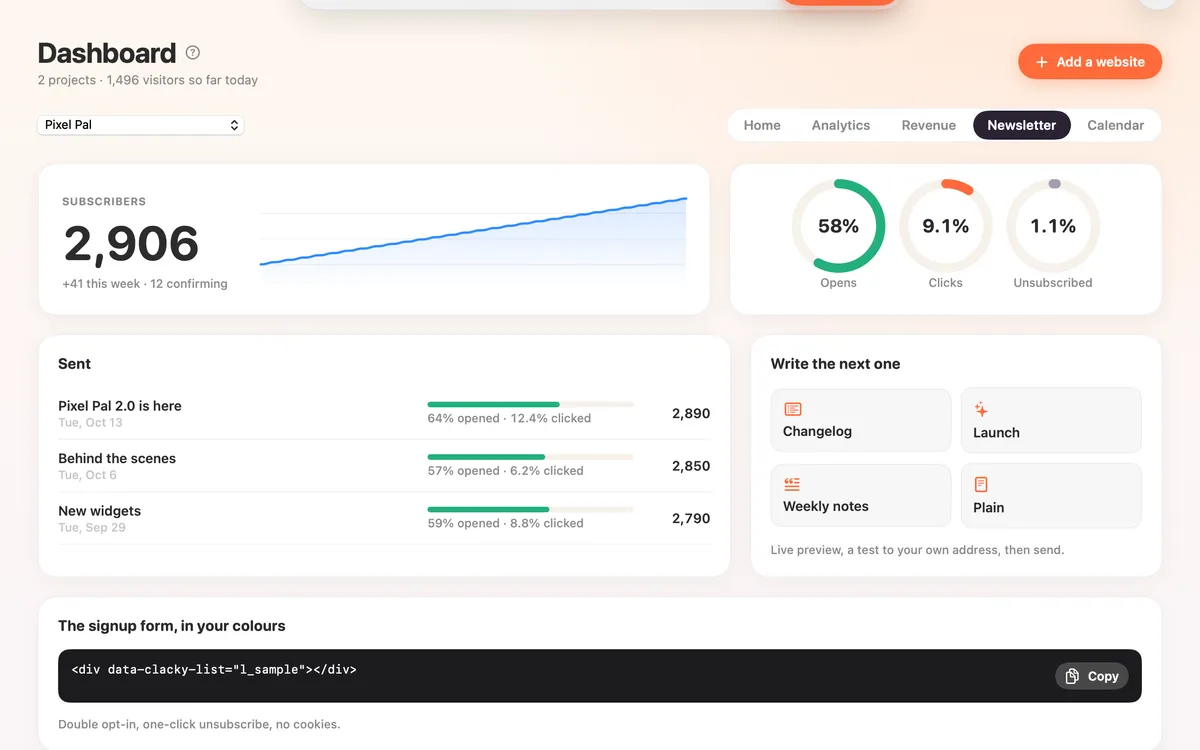This screenshot has width=1200, height=750.
Task: Click the "Double opt-in, one-click unsubscribe" note
Action: (199, 724)
